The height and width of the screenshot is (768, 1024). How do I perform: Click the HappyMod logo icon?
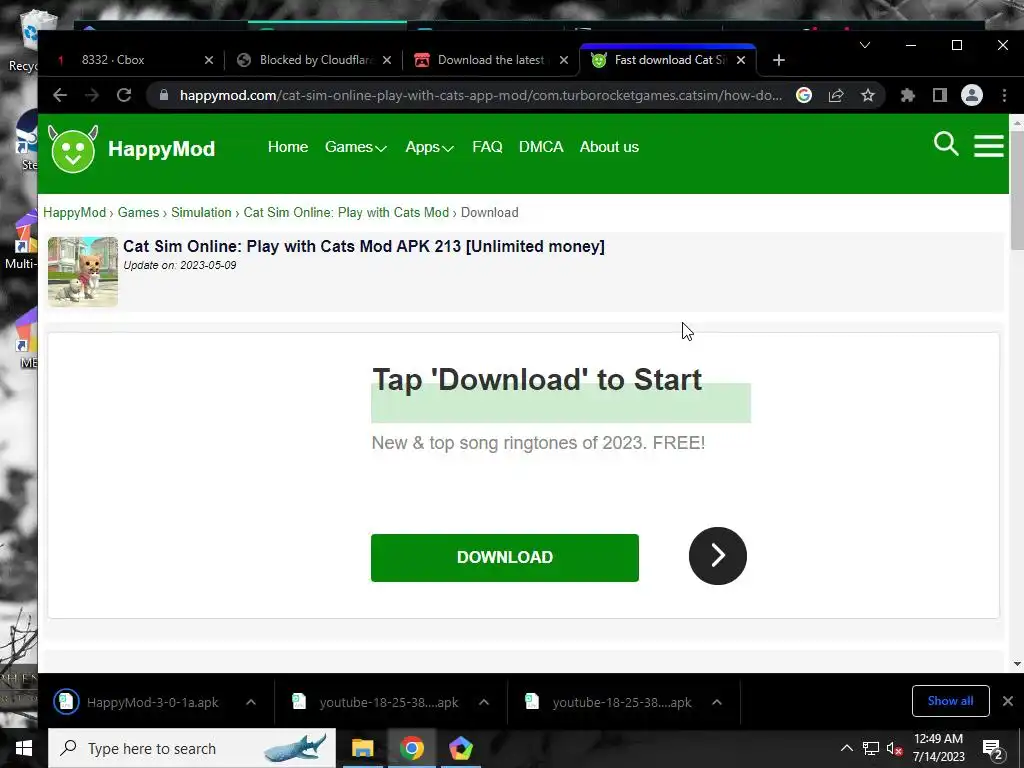pos(73,149)
